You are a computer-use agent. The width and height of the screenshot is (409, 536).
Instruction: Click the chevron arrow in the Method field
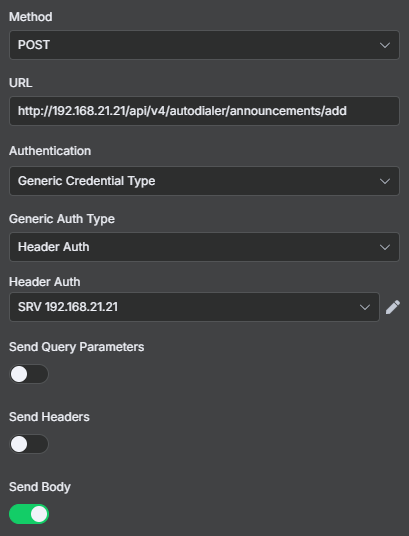pyautogui.click(x=385, y=45)
